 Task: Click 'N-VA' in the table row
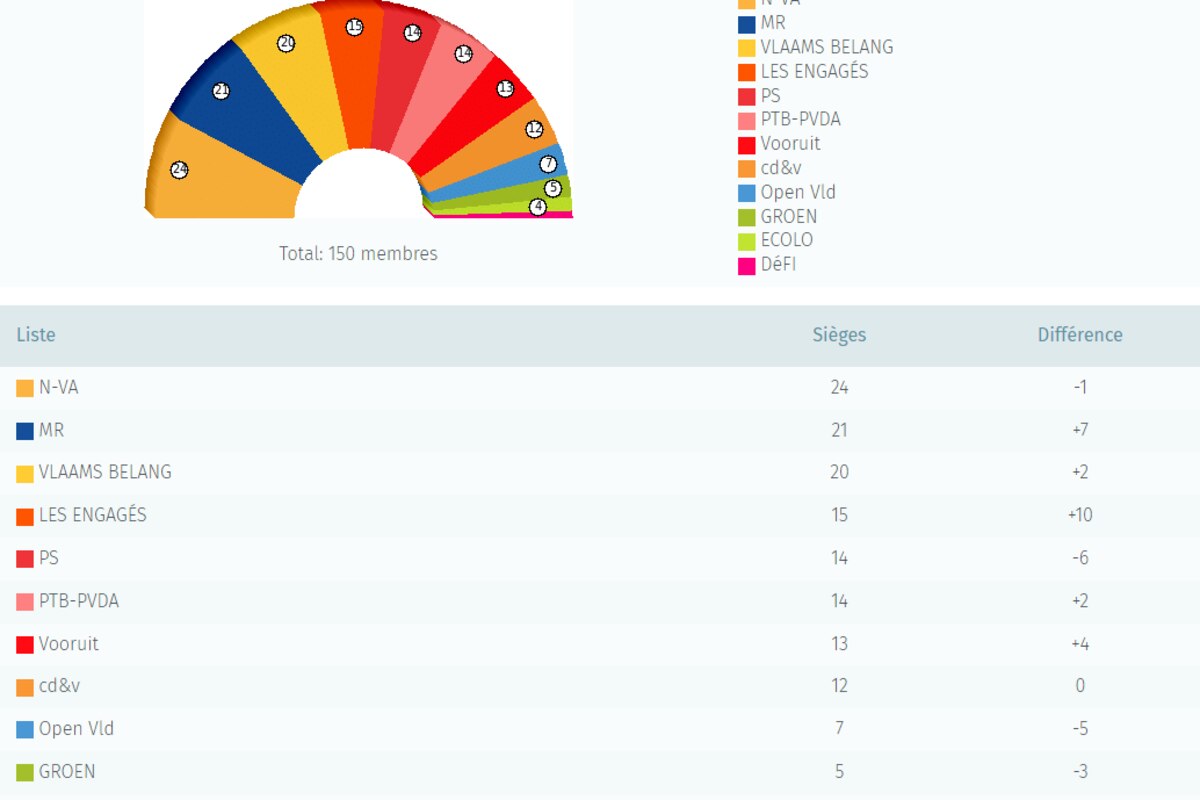pos(59,387)
